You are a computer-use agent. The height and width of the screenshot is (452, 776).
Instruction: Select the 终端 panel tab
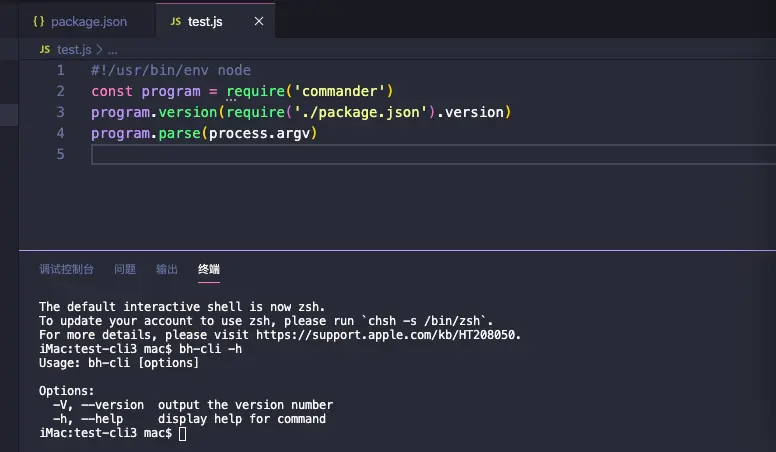(x=209, y=269)
